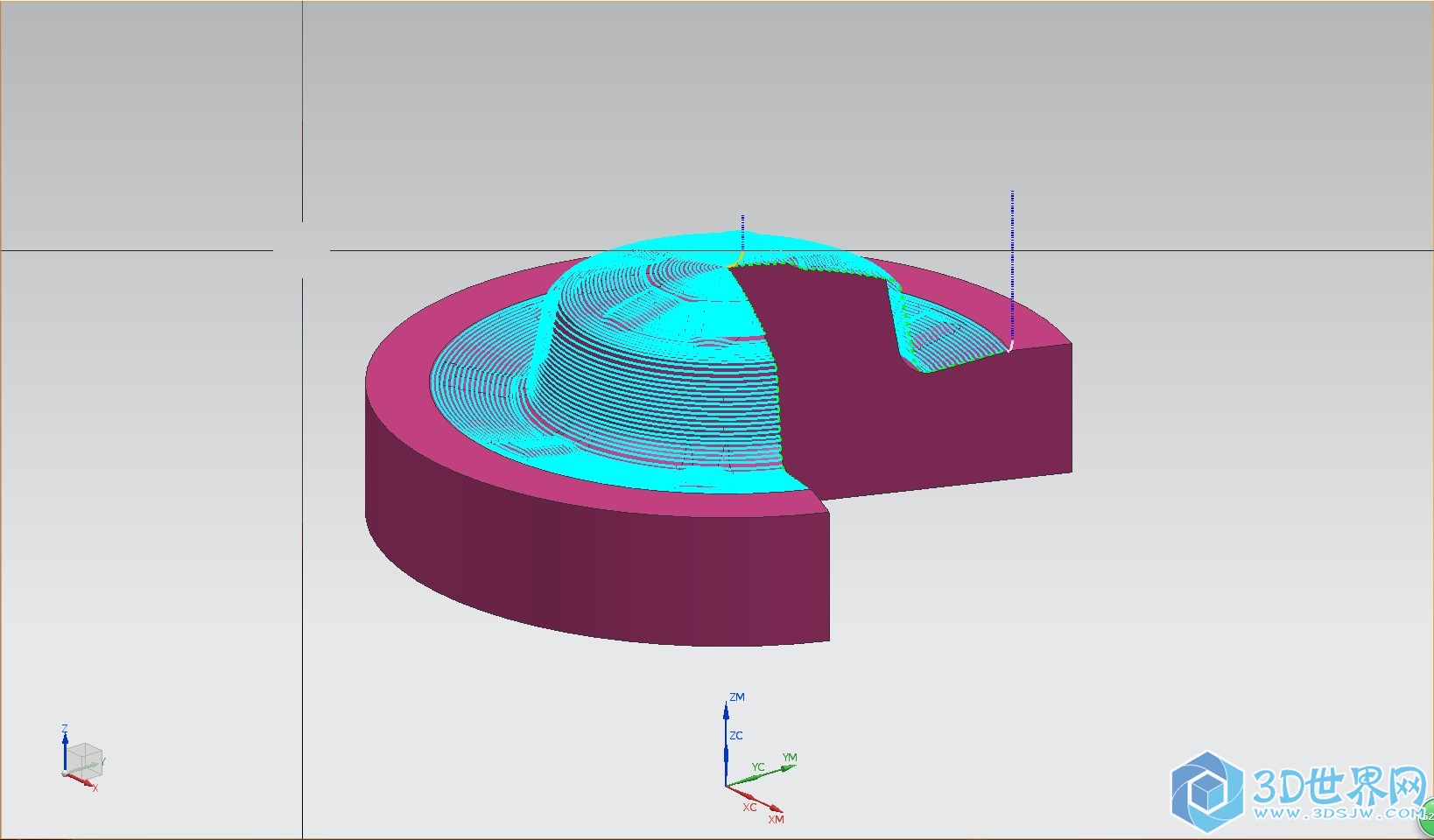Image resolution: width=1434 pixels, height=840 pixels.
Task: Select the ZC axis label
Action: pos(736,736)
